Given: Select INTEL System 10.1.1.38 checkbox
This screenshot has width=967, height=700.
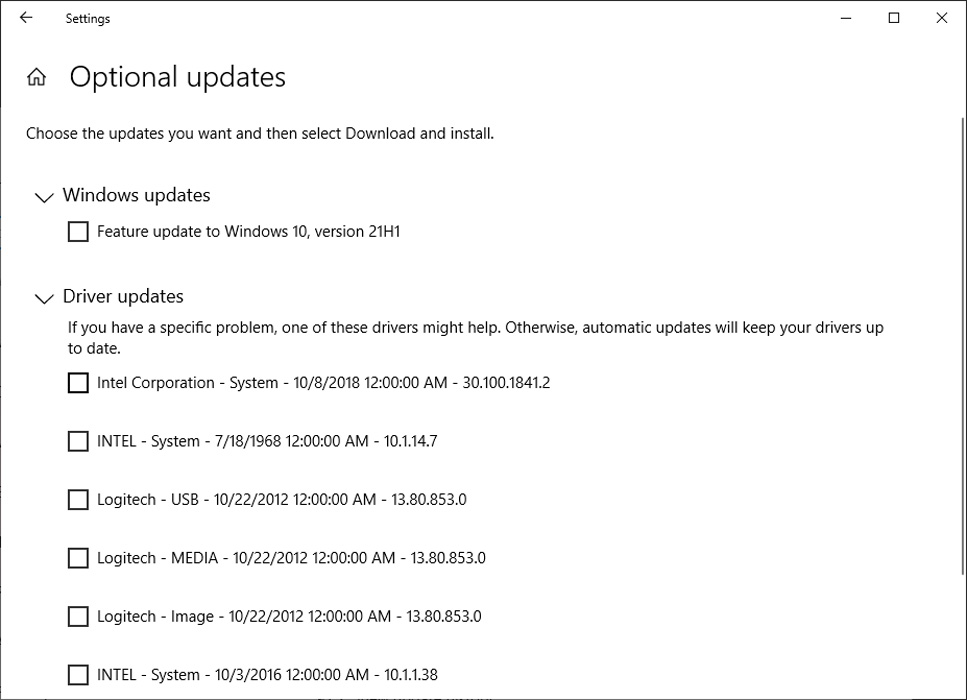Looking at the screenshot, I should 78,675.
